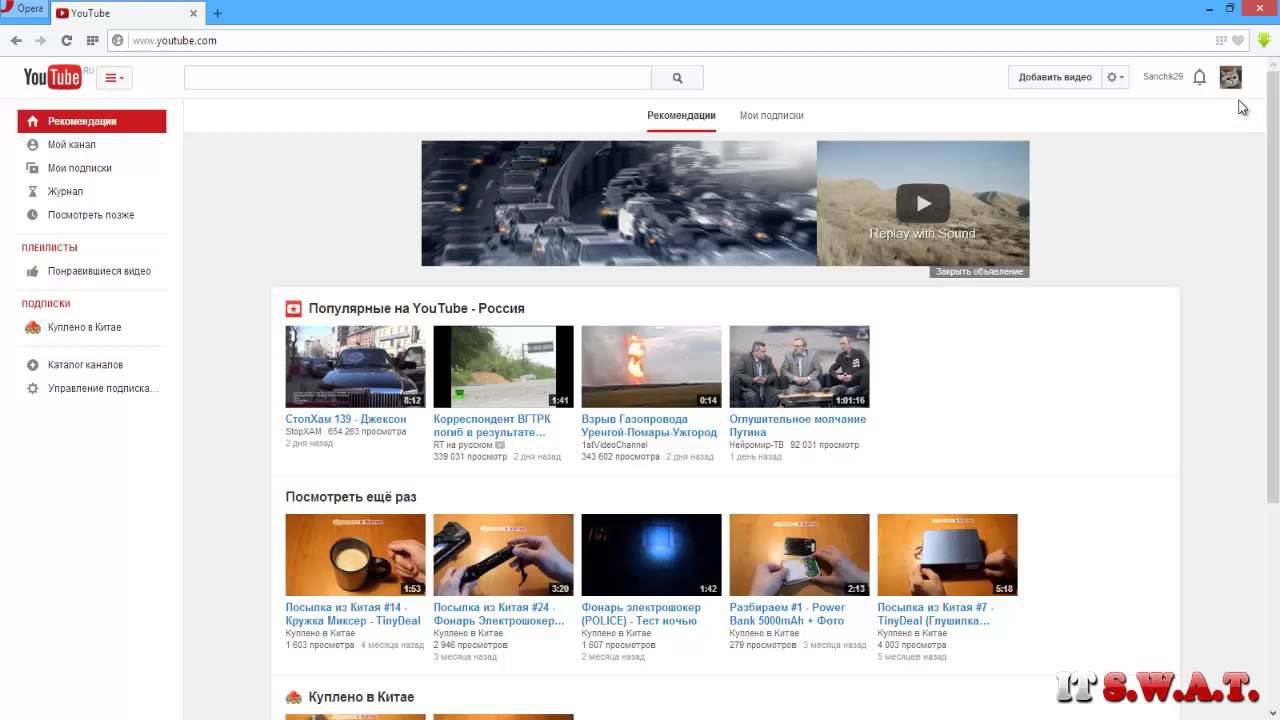Click the ПОДПИСКИ sidebar heading

[x=46, y=303]
